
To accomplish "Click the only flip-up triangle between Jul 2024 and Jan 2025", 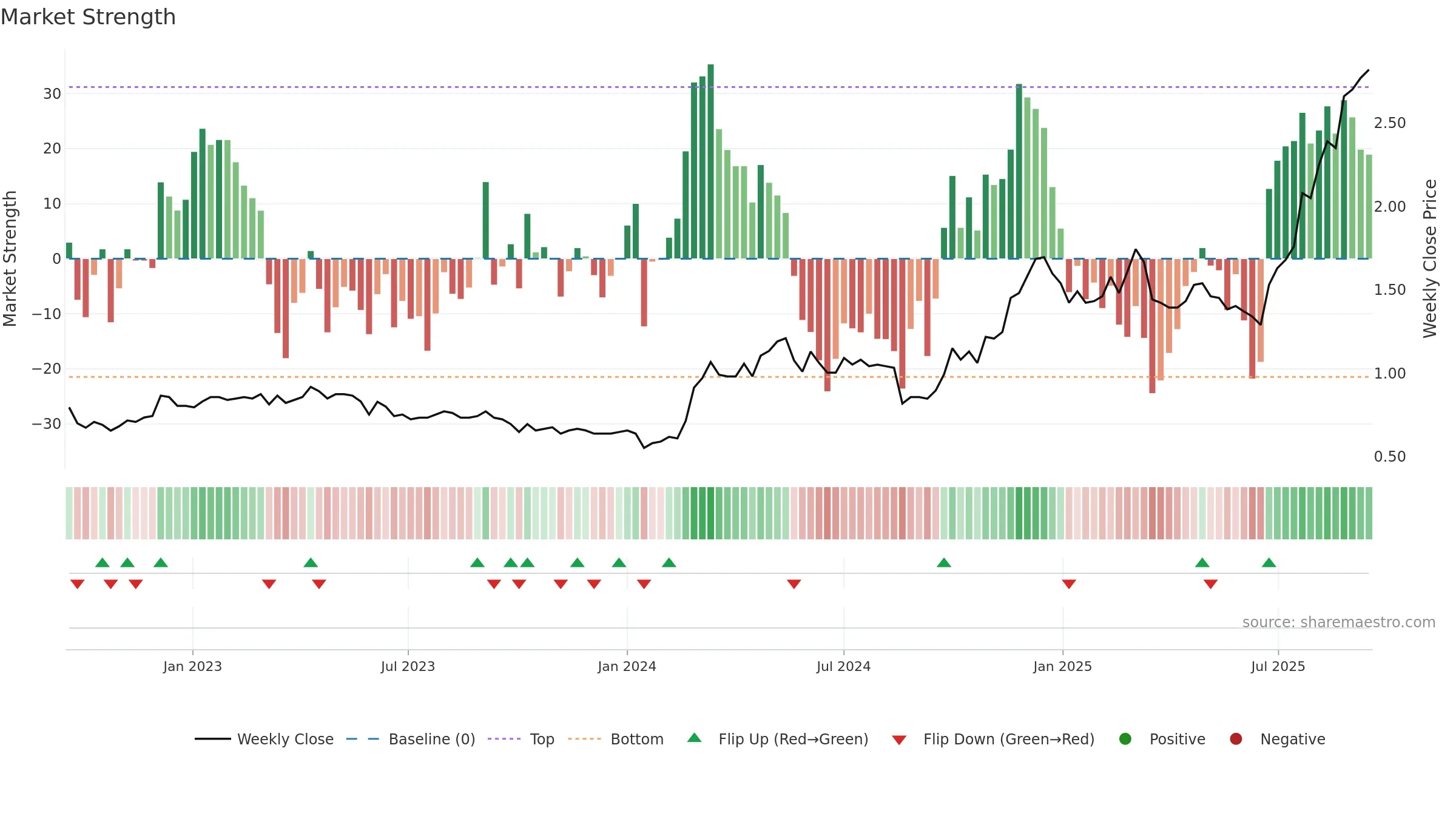I will (944, 562).
